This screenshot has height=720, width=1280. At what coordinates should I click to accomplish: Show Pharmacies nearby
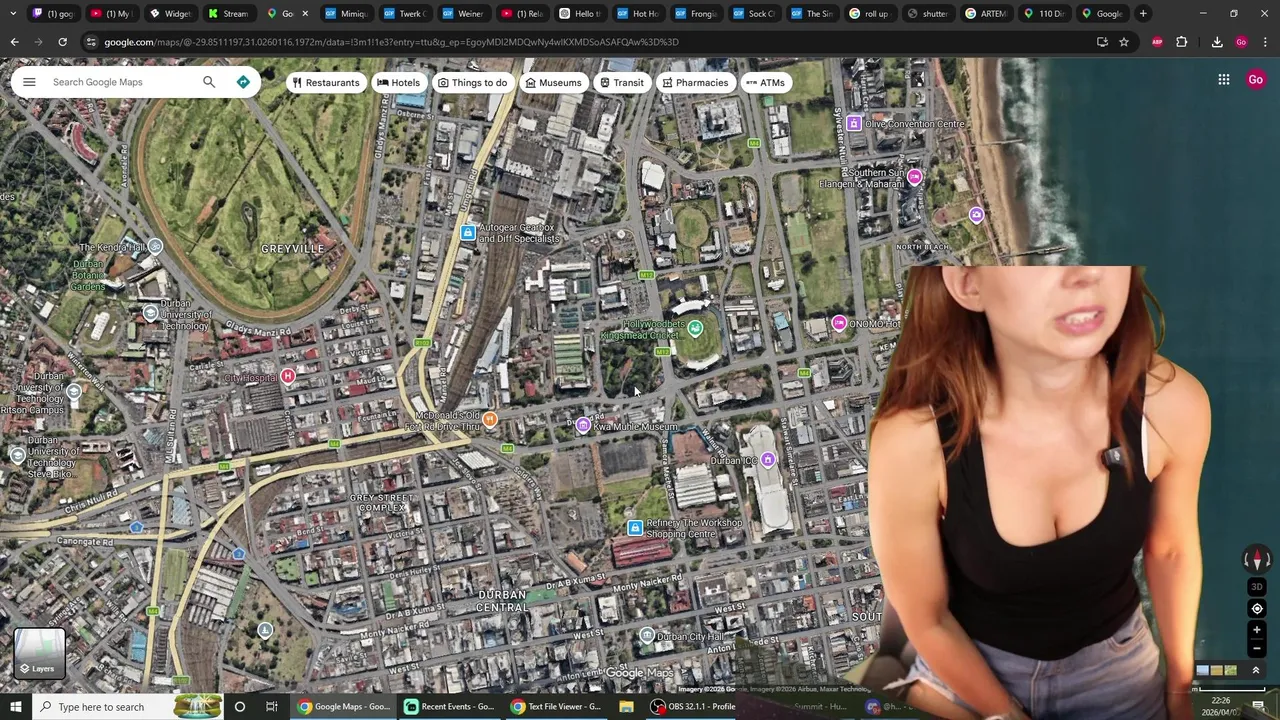pos(695,83)
